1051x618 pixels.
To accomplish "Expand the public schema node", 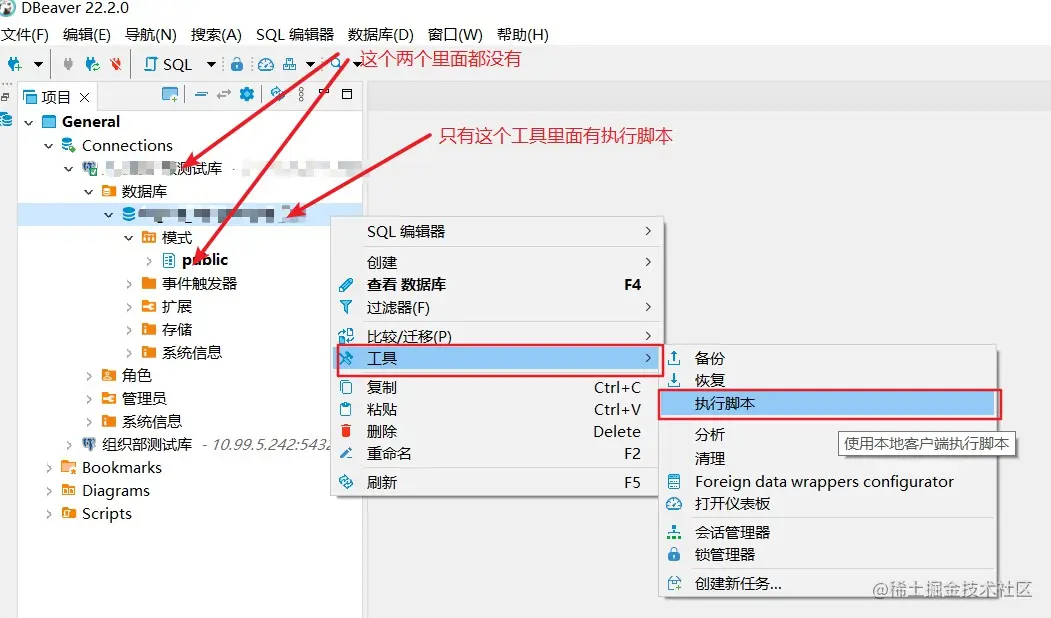I will pyautogui.click(x=149, y=261).
